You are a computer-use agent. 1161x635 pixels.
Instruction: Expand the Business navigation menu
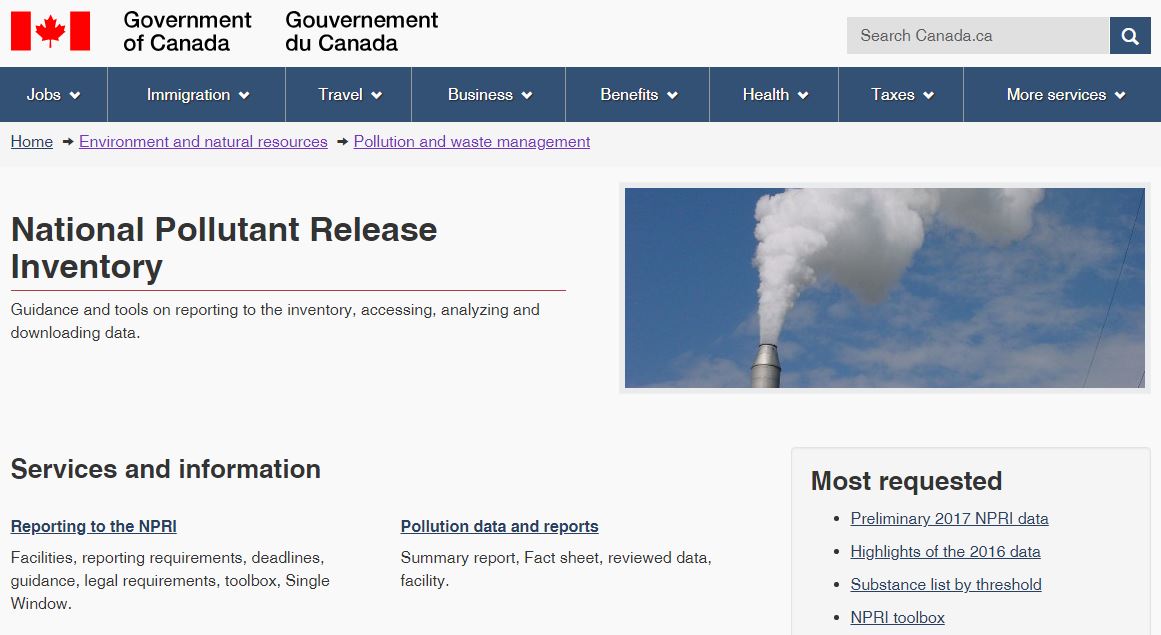coord(489,95)
